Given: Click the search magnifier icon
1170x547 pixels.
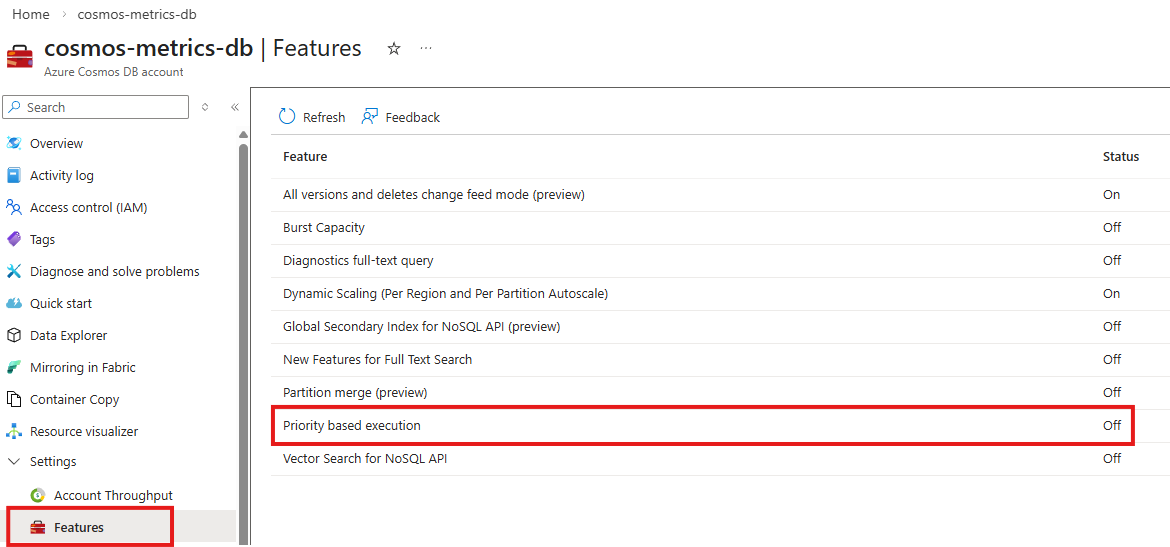Looking at the screenshot, I should pos(15,107).
